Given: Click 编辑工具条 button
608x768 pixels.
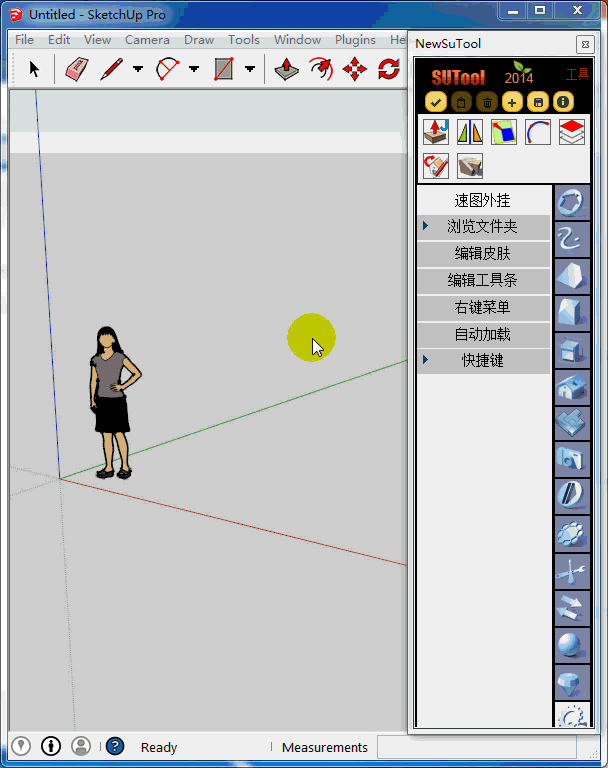Looking at the screenshot, I should point(484,281).
